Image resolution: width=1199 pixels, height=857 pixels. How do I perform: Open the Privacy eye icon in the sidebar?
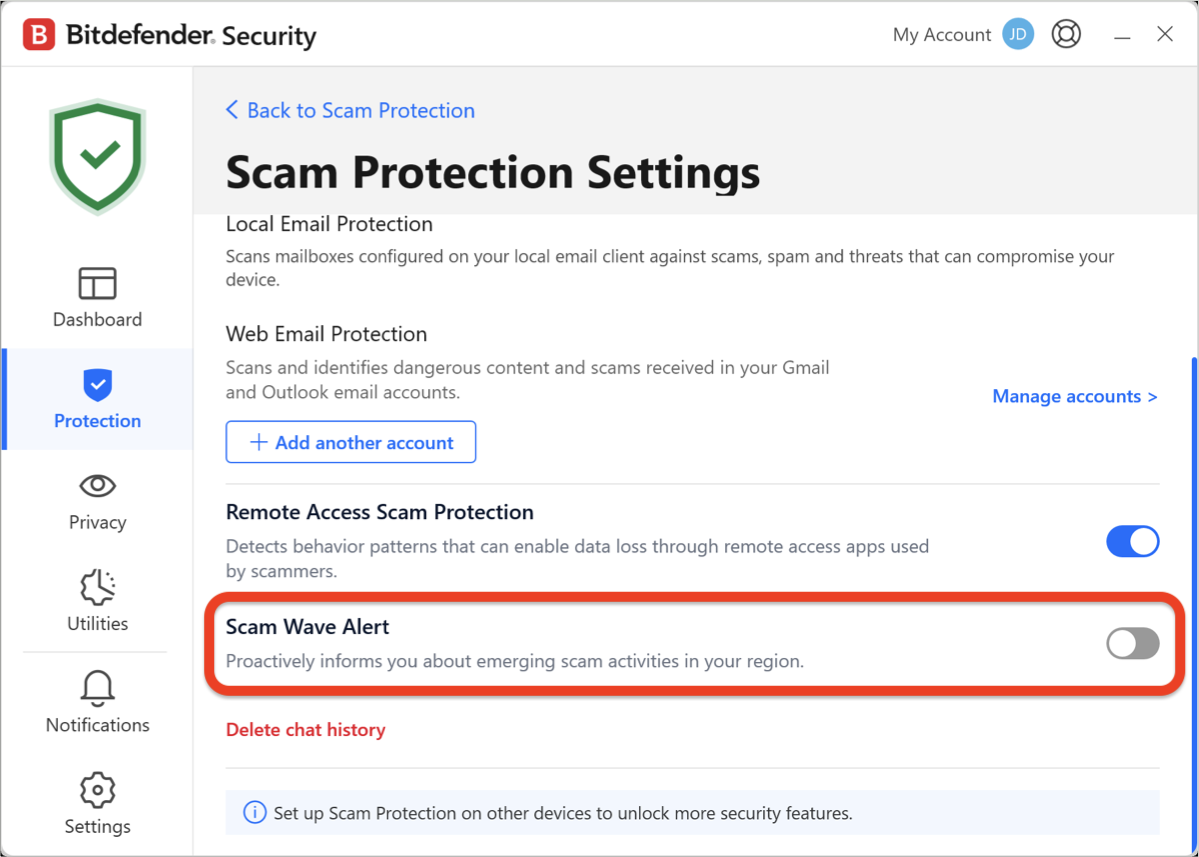click(97, 485)
